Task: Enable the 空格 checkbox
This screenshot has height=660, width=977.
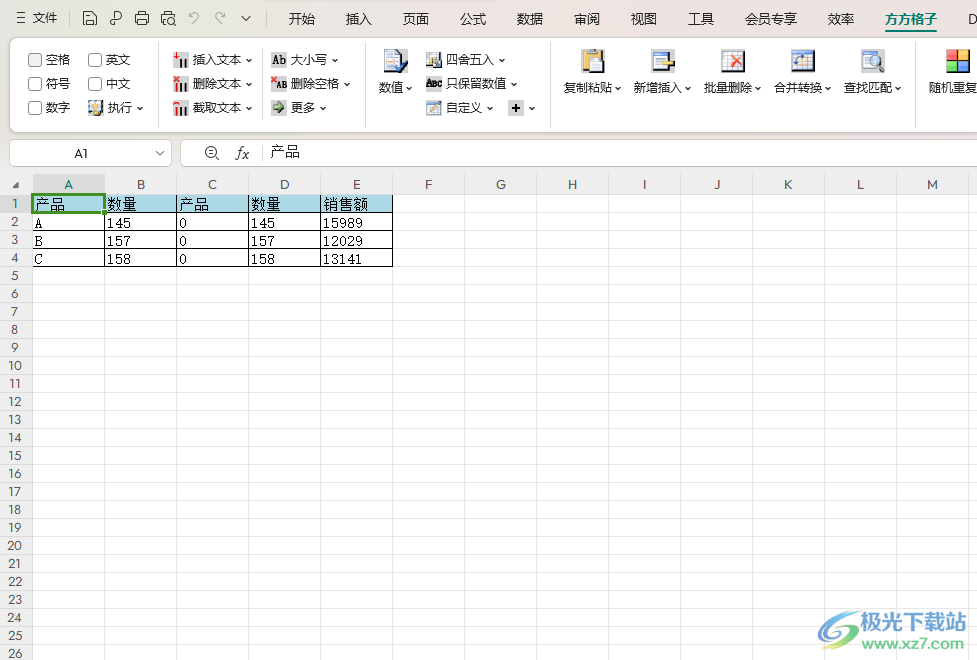Action: 35,60
